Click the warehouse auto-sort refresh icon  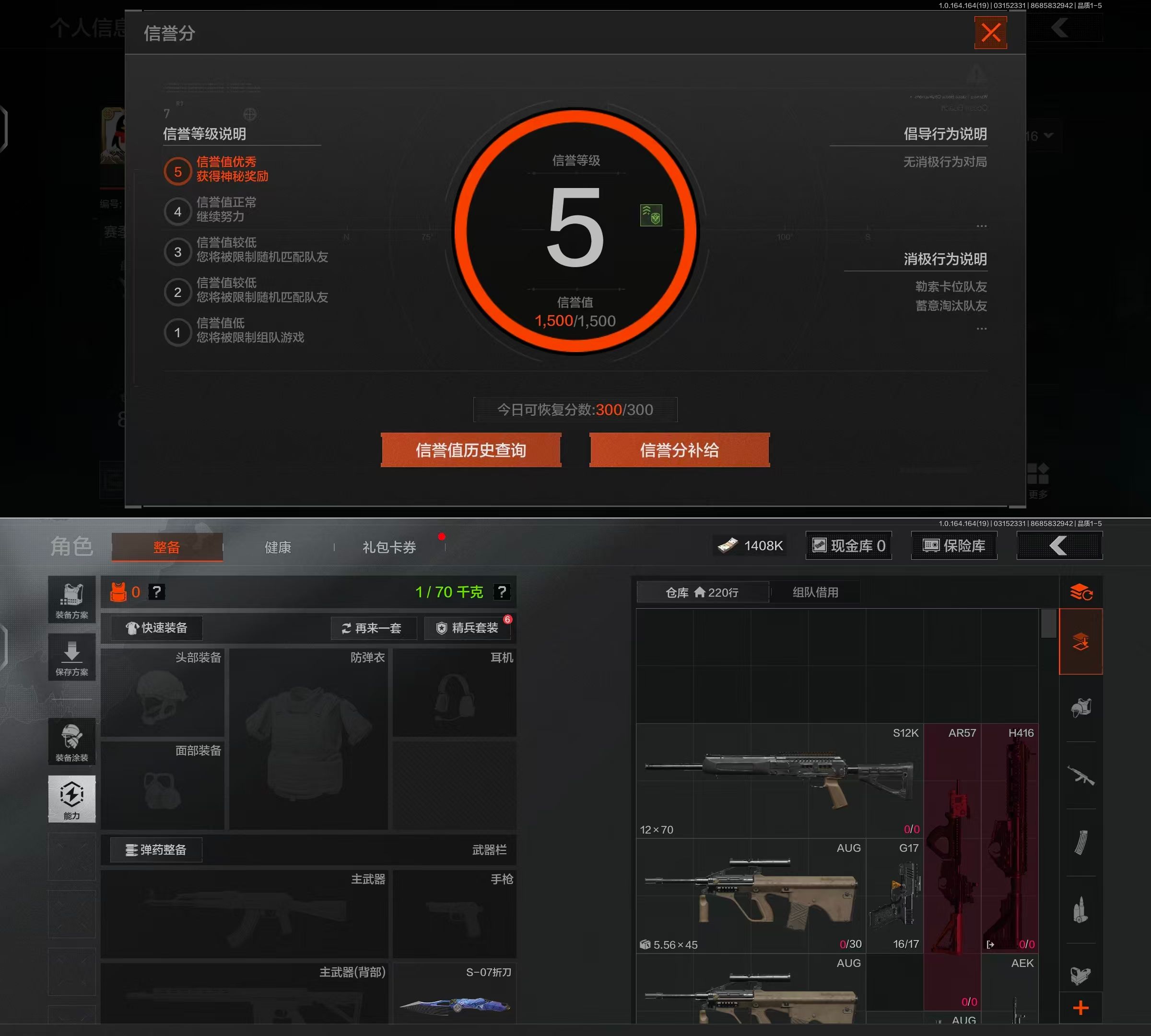(1081, 592)
